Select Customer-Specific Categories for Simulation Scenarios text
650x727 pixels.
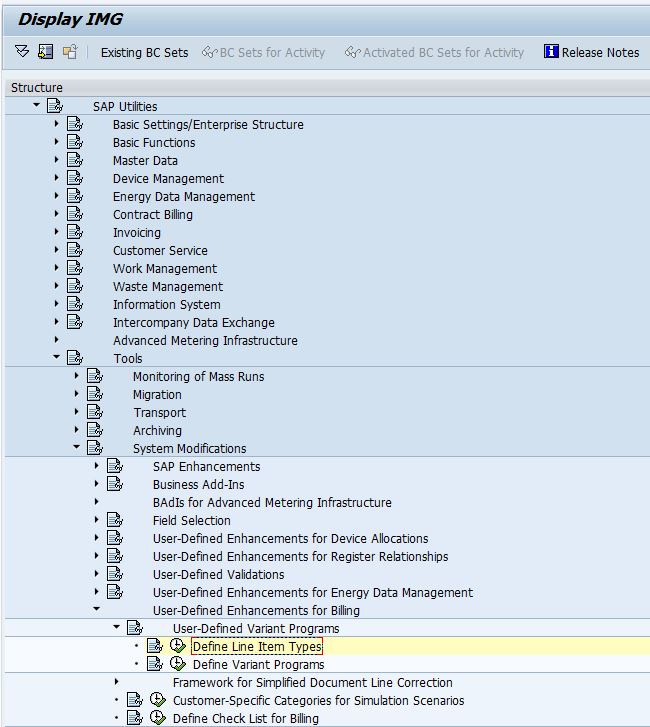(x=319, y=701)
